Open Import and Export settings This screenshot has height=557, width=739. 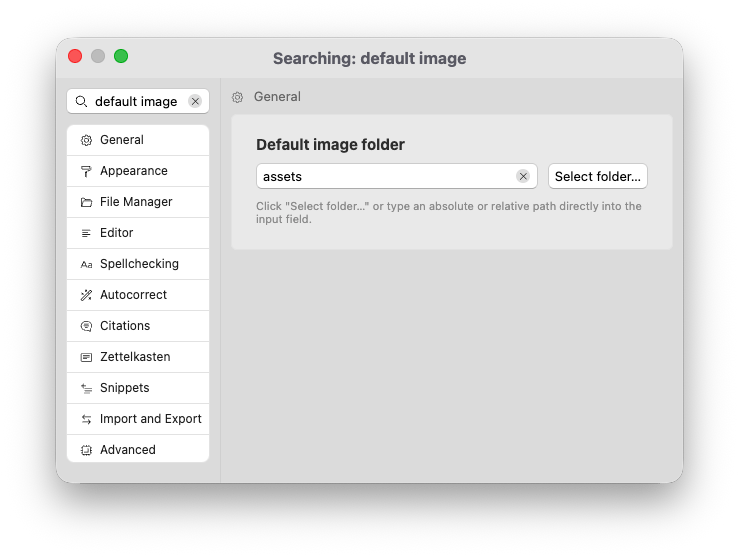tap(138, 419)
